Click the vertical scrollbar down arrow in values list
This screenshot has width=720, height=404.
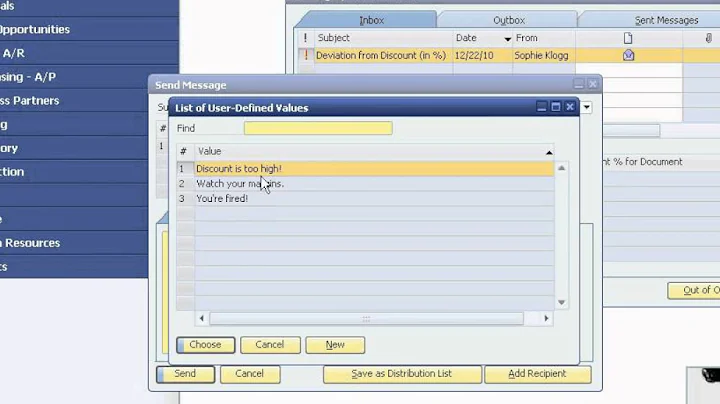coord(561,302)
